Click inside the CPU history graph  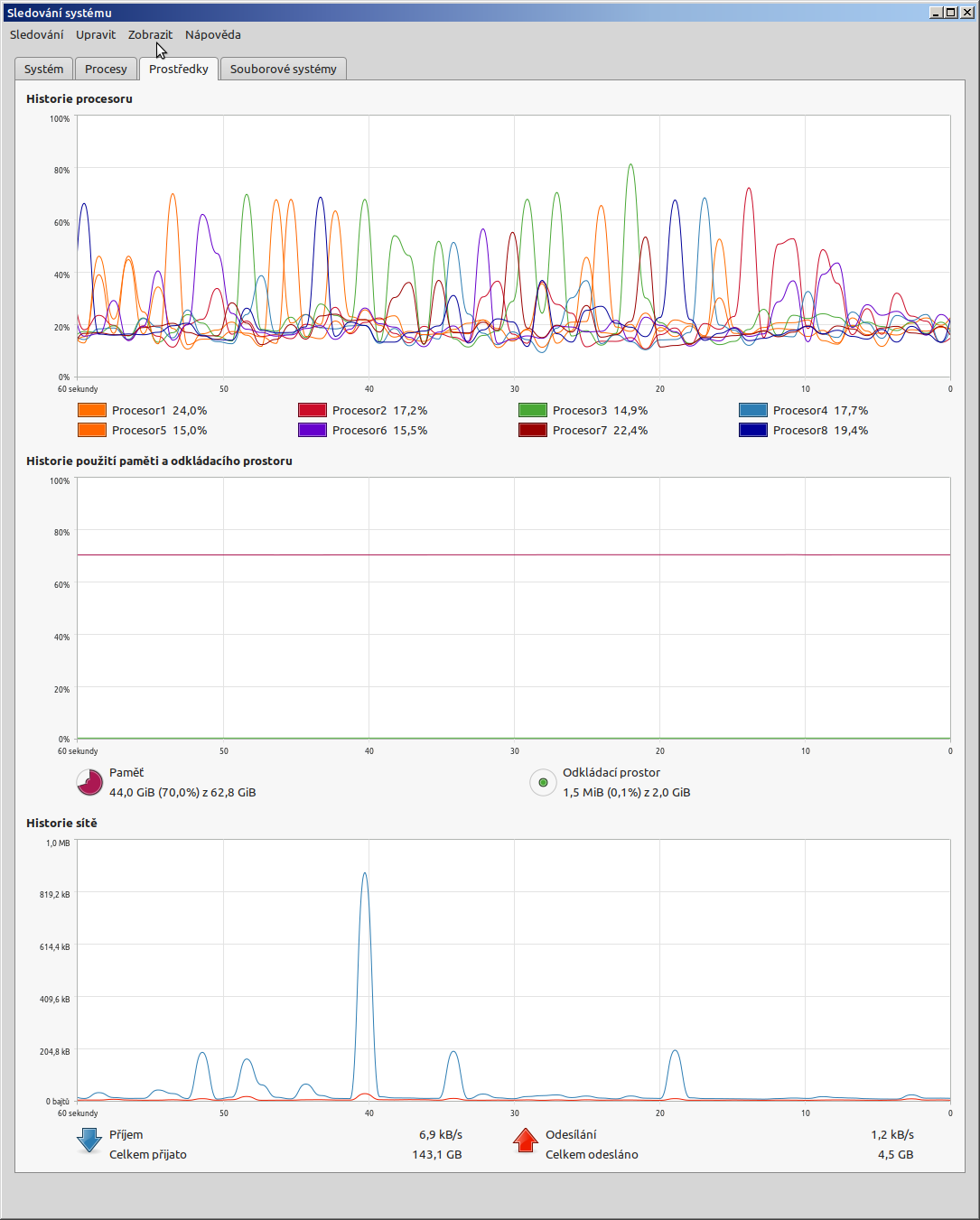click(513, 246)
